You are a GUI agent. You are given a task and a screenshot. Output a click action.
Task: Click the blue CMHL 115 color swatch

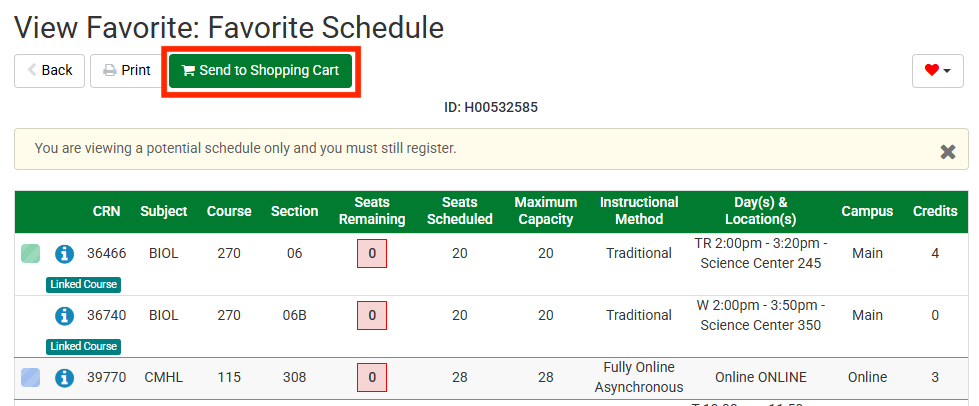31,378
